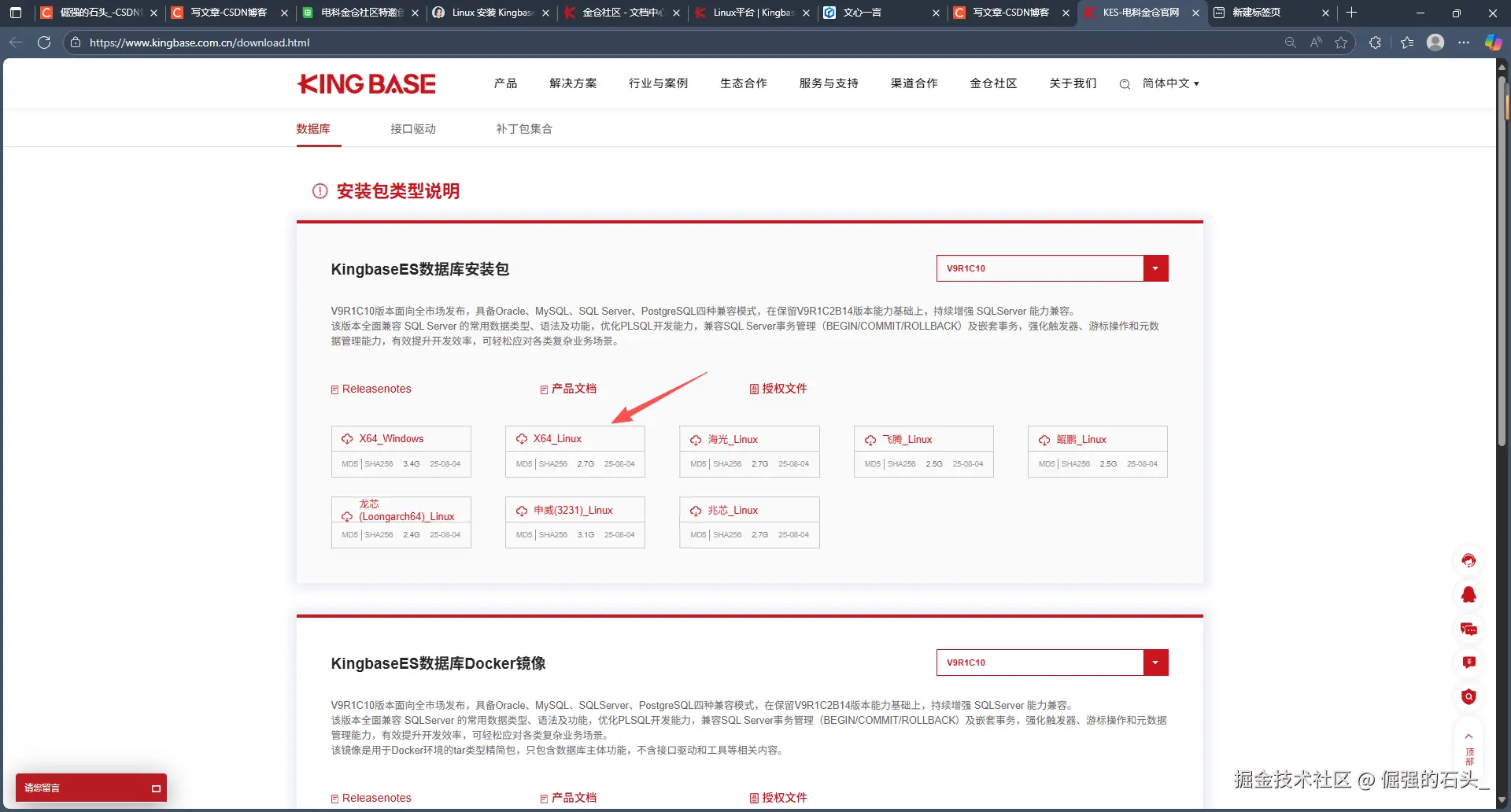Open Releasenotes link in Docker section
Image resolution: width=1511 pixels, height=812 pixels.
click(371, 798)
